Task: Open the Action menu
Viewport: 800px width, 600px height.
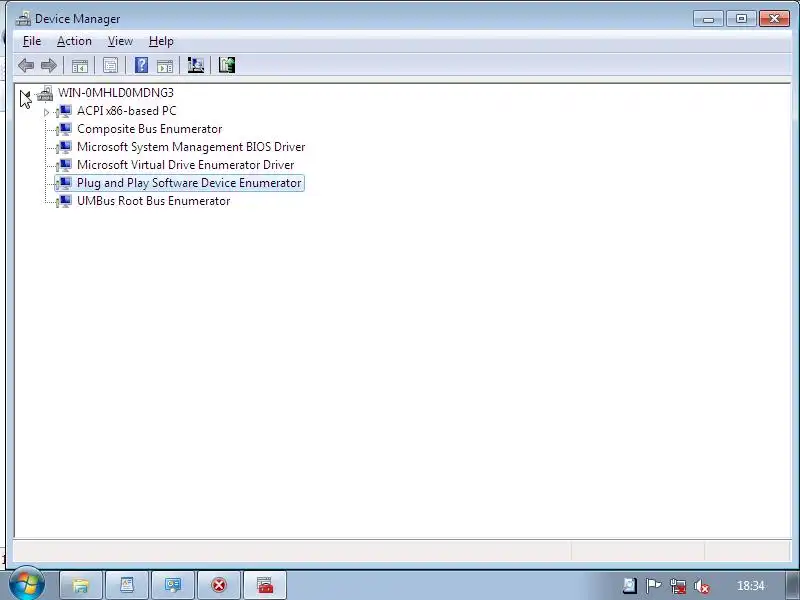Action: pyautogui.click(x=74, y=41)
